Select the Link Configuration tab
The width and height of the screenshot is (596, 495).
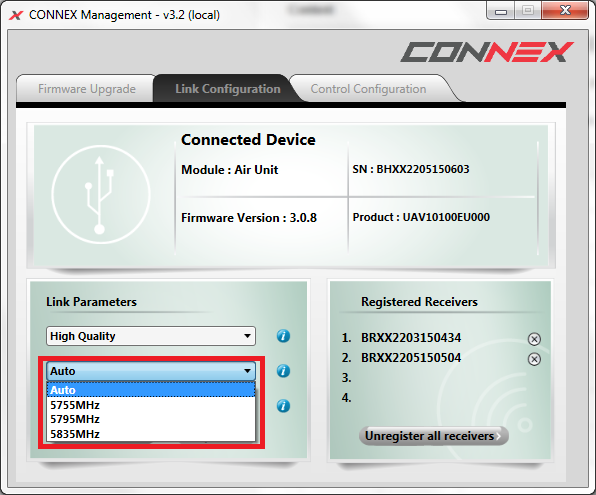(x=228, y=89)
